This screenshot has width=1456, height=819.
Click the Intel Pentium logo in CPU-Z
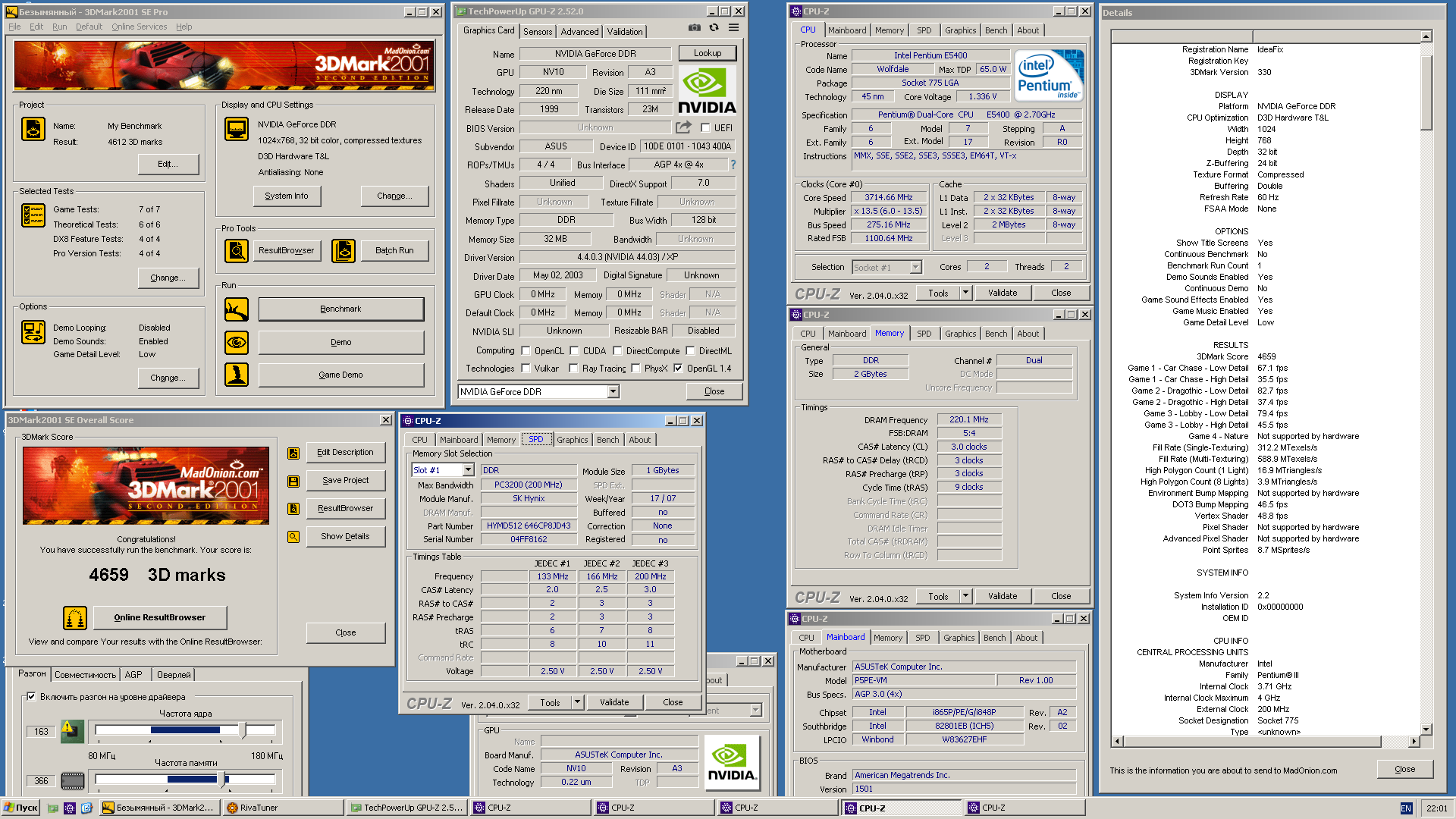click(1049, 76)
